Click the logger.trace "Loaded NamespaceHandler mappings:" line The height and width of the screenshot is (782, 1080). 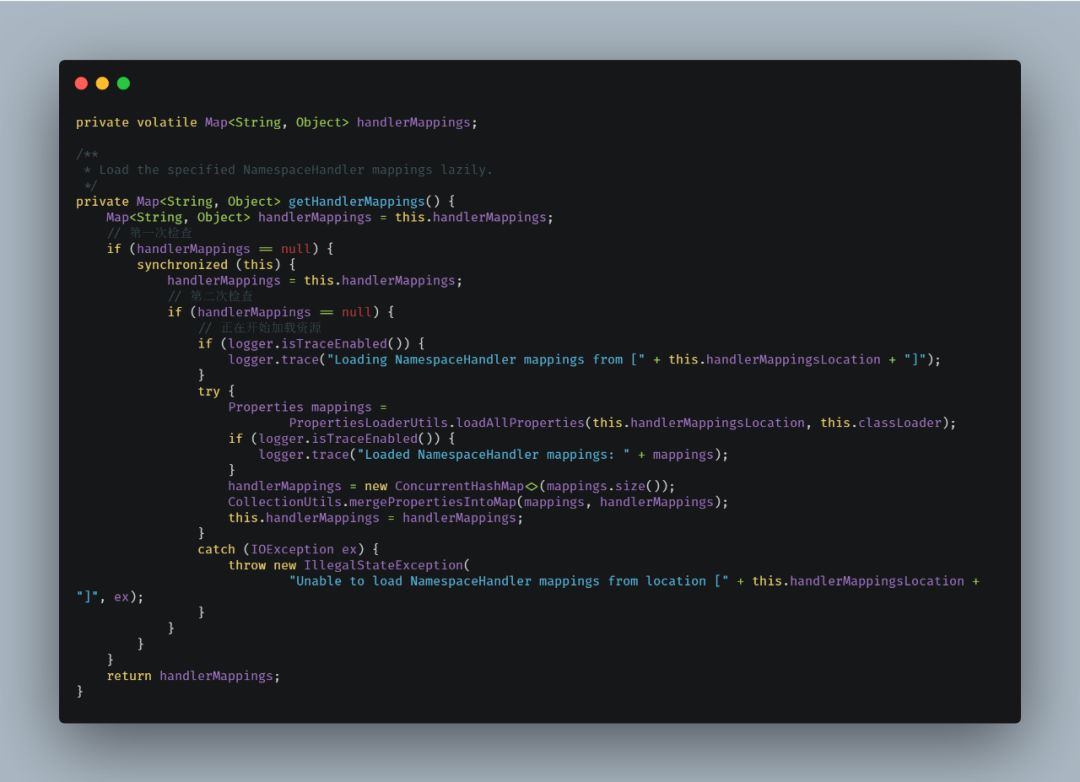[x=493, y=455]
